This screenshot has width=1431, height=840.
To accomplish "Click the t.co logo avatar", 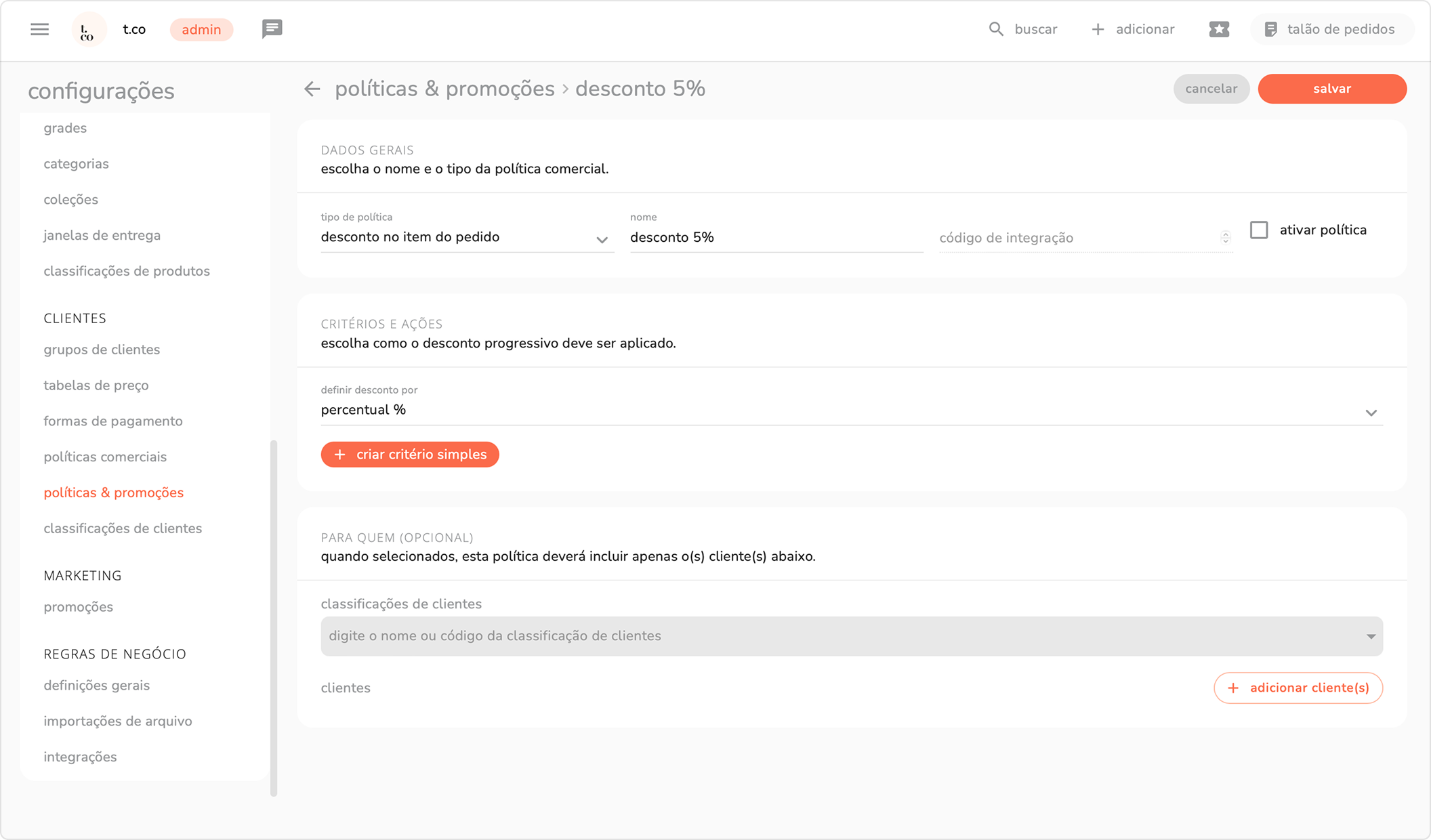I will [88, 30].
